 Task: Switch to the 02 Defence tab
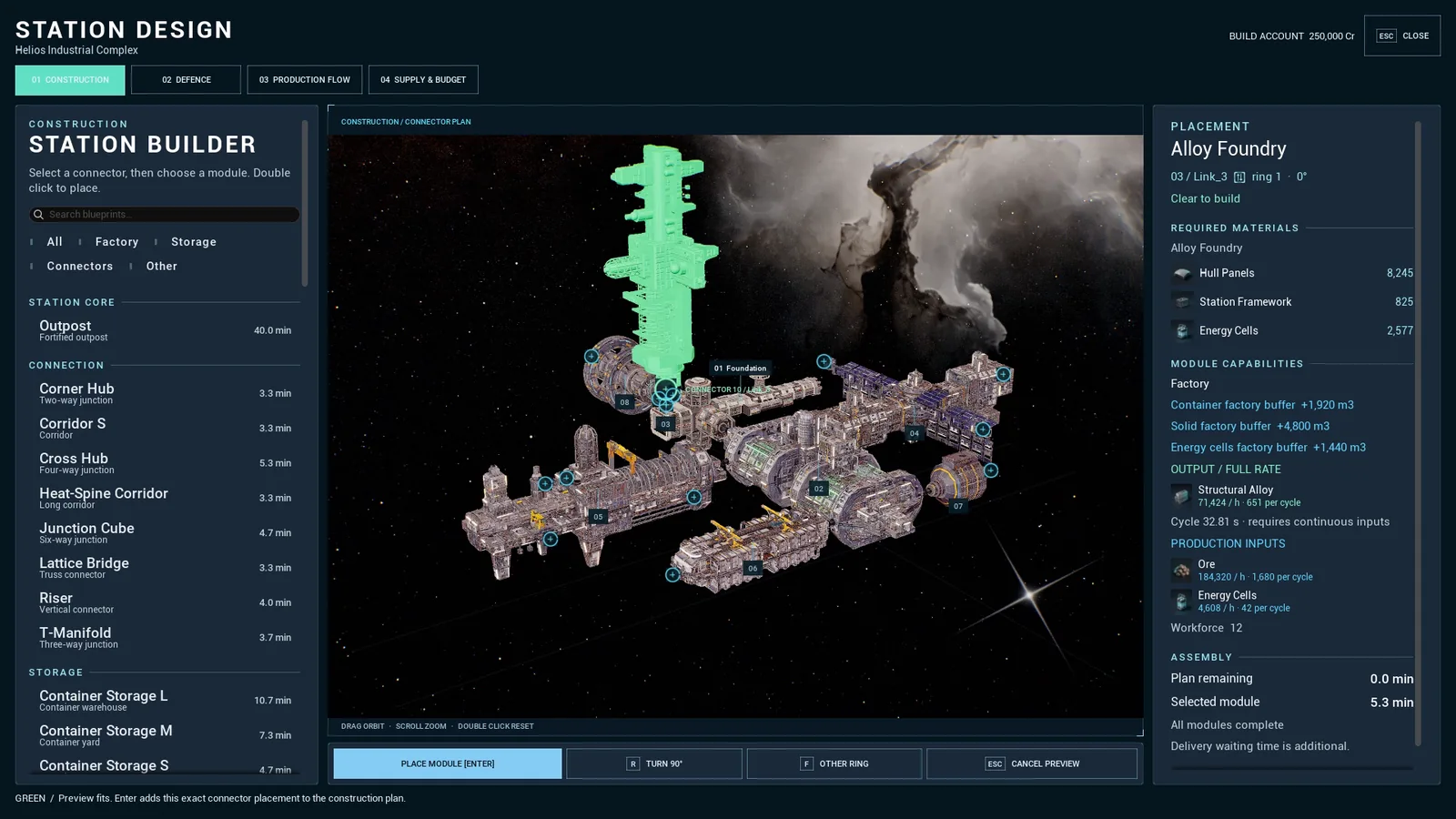click(x=186, y=80)
